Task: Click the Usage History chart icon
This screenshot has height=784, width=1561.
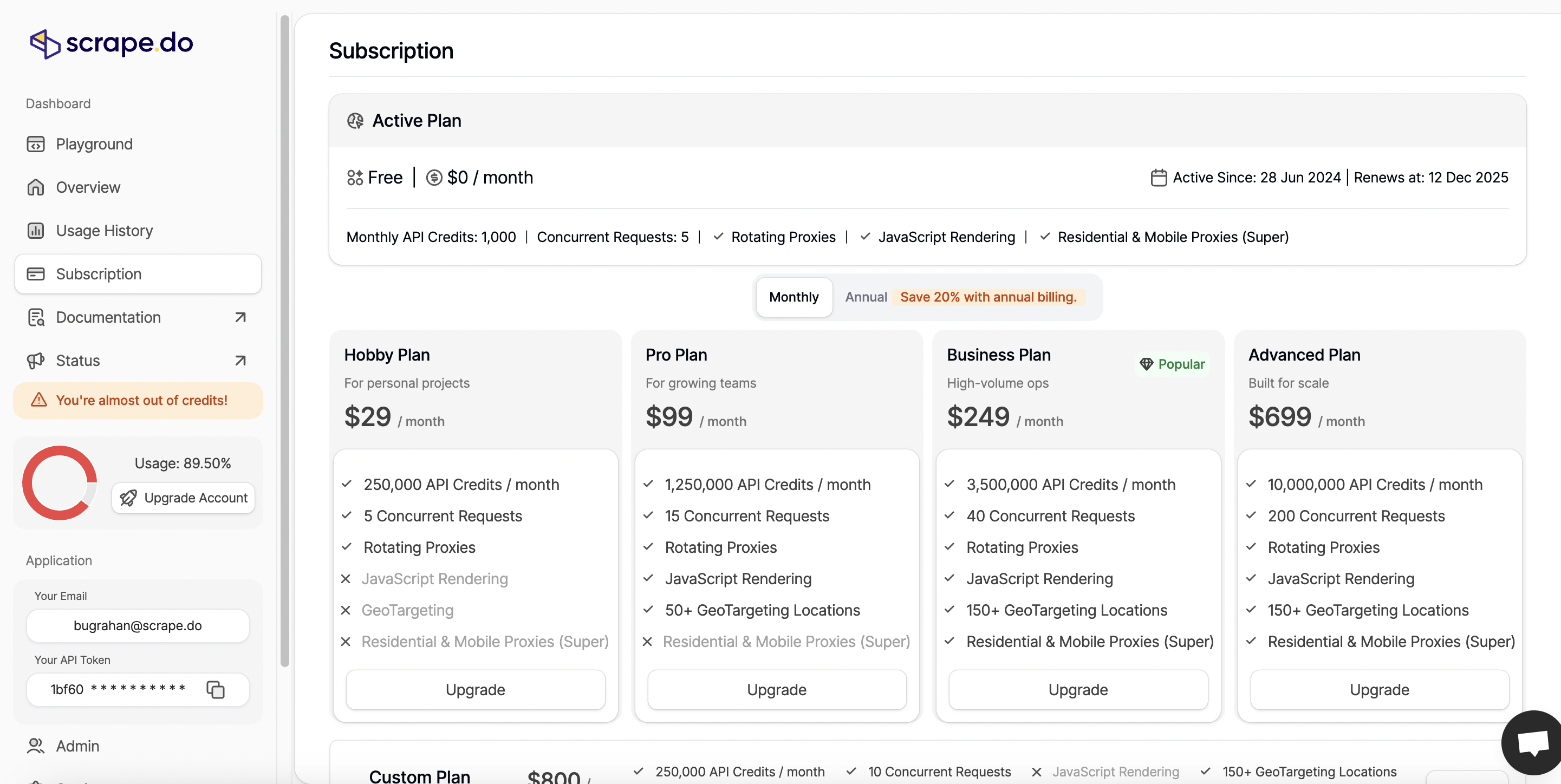Action: 36,231
